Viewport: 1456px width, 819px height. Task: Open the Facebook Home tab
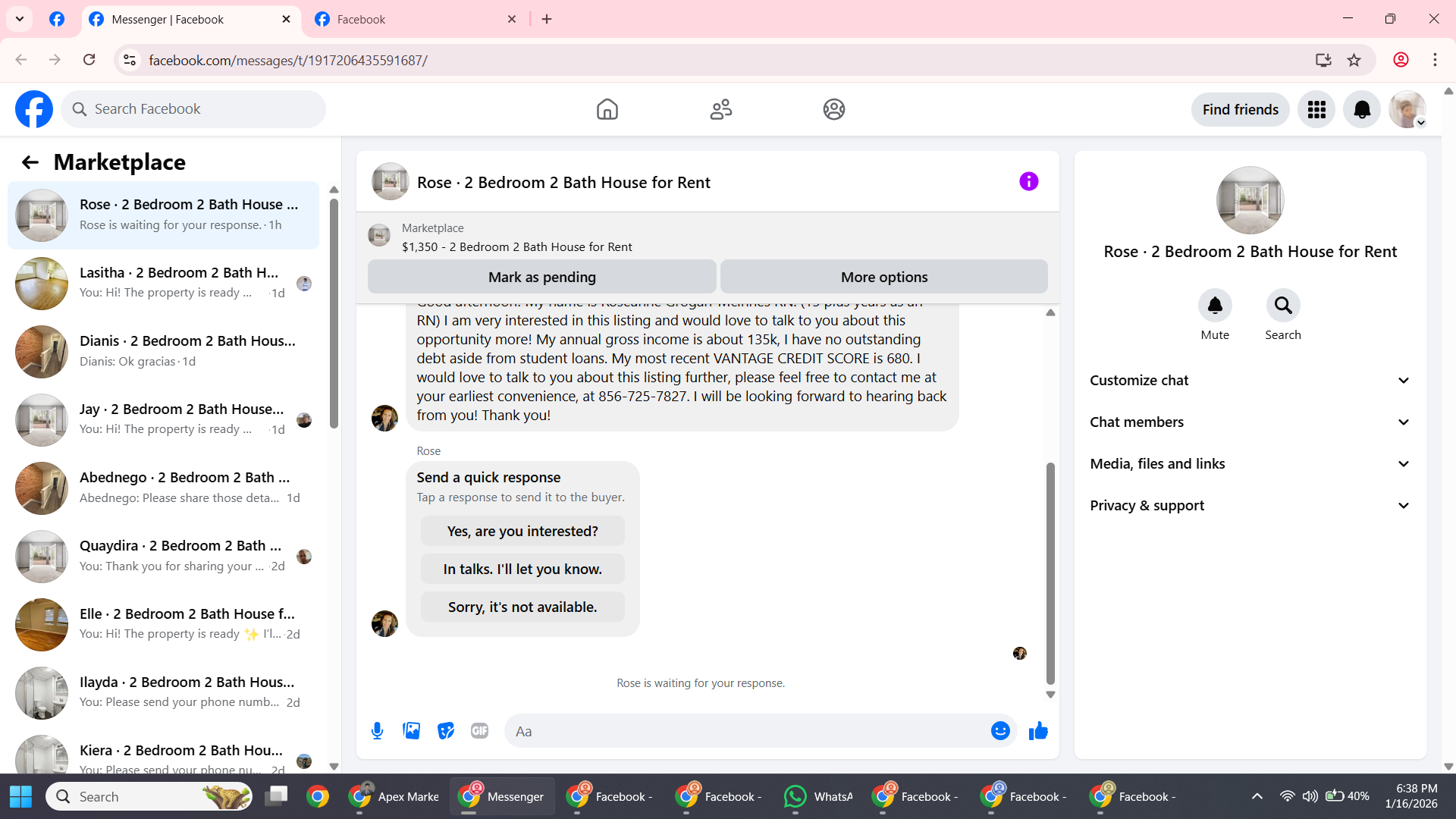[607, 110]
